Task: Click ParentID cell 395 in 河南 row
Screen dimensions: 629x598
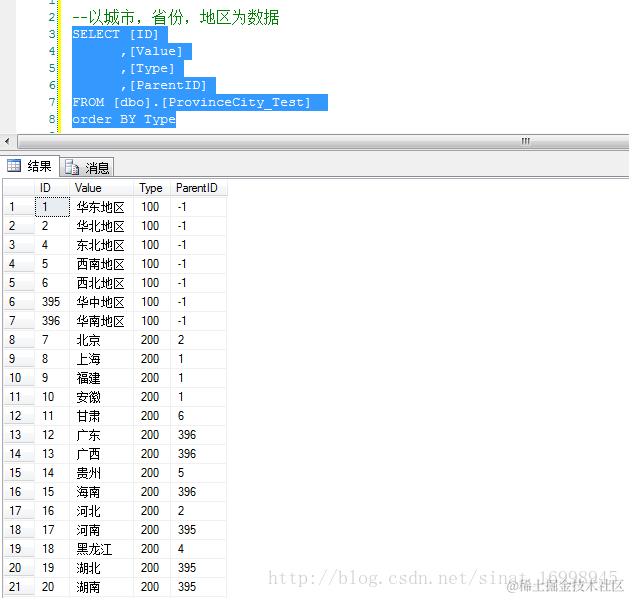Action: [199, 530]
